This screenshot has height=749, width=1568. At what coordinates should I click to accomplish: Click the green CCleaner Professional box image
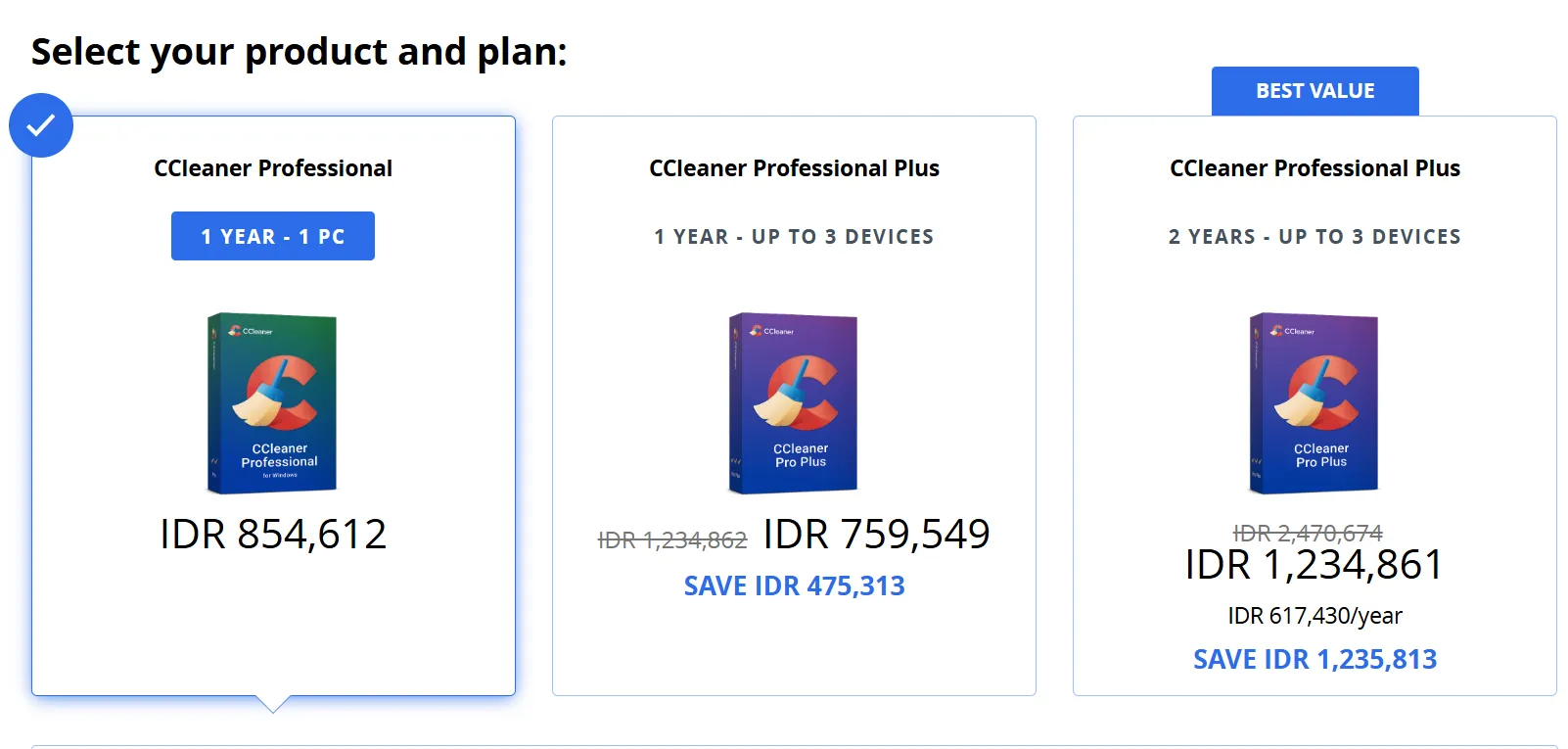point(272,402)
